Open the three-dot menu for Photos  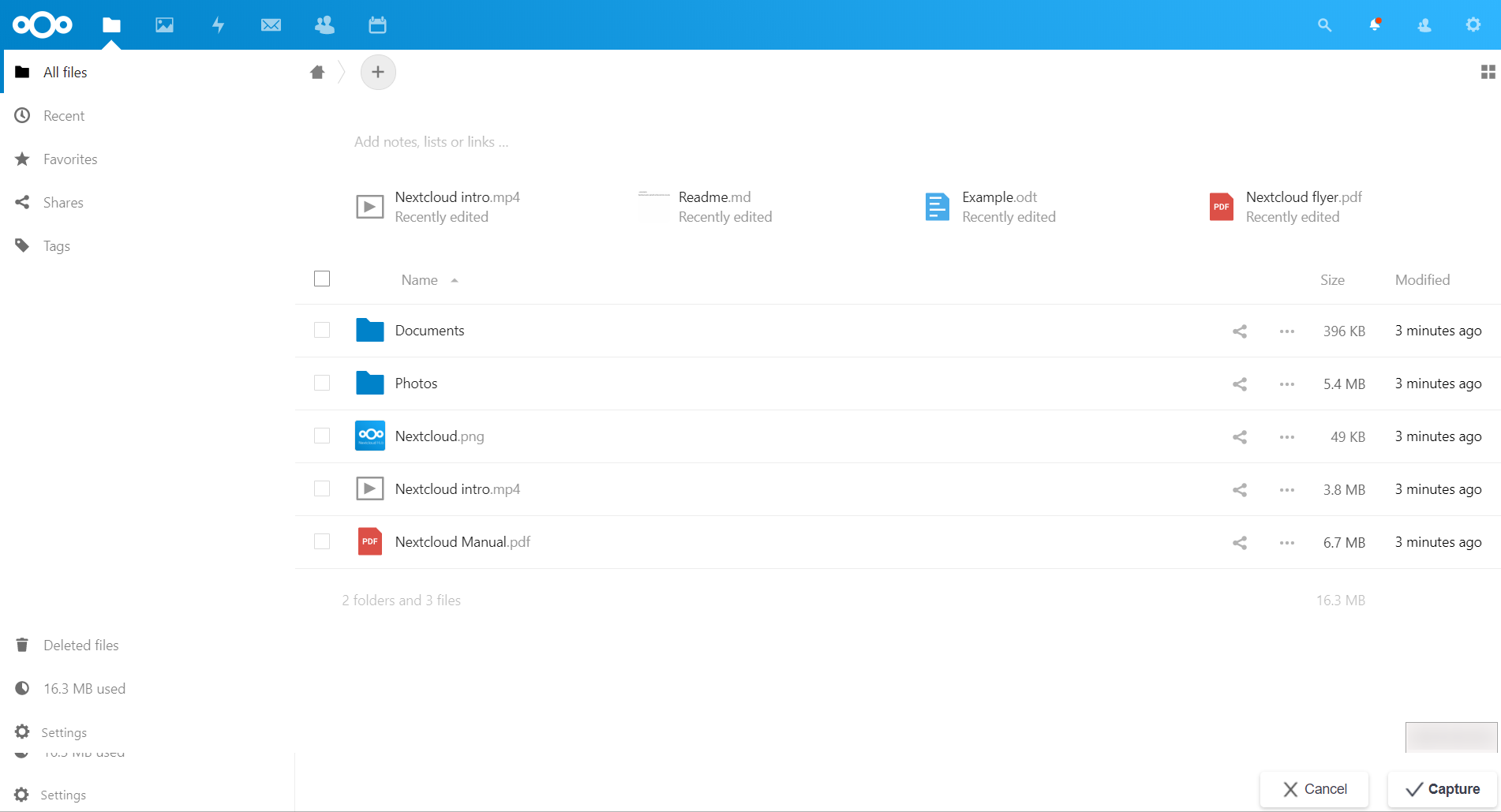[1286, 384]
